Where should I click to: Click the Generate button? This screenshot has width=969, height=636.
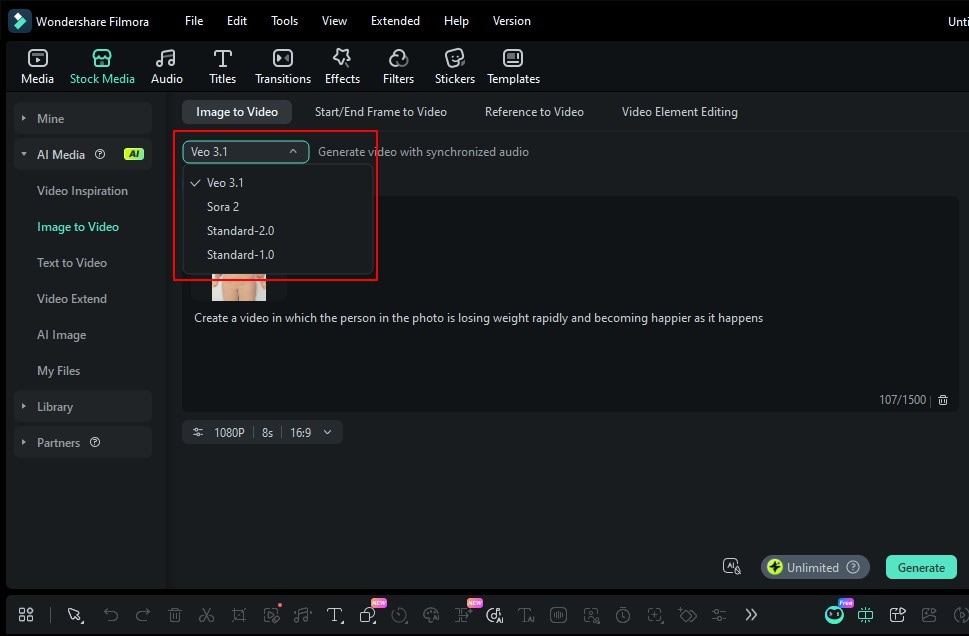coord(920,566)
